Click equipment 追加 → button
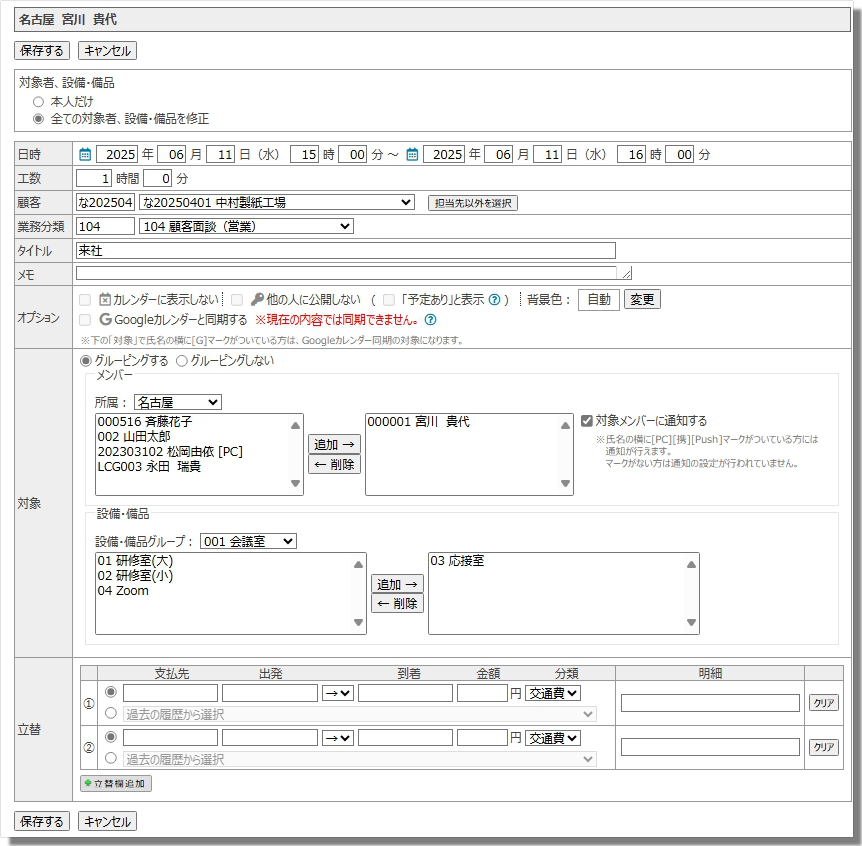The width and height of the screenshot is (862, 846). coord(397,584)
